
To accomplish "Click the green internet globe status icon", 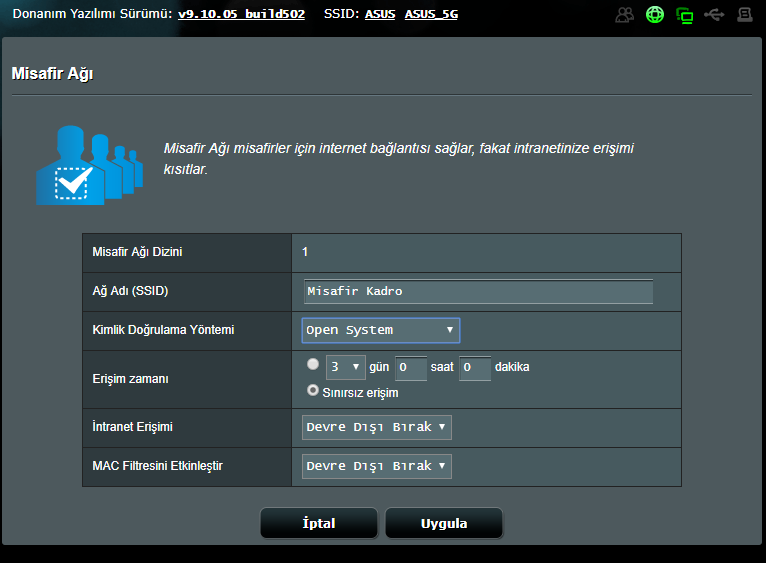I will point(655,15).
